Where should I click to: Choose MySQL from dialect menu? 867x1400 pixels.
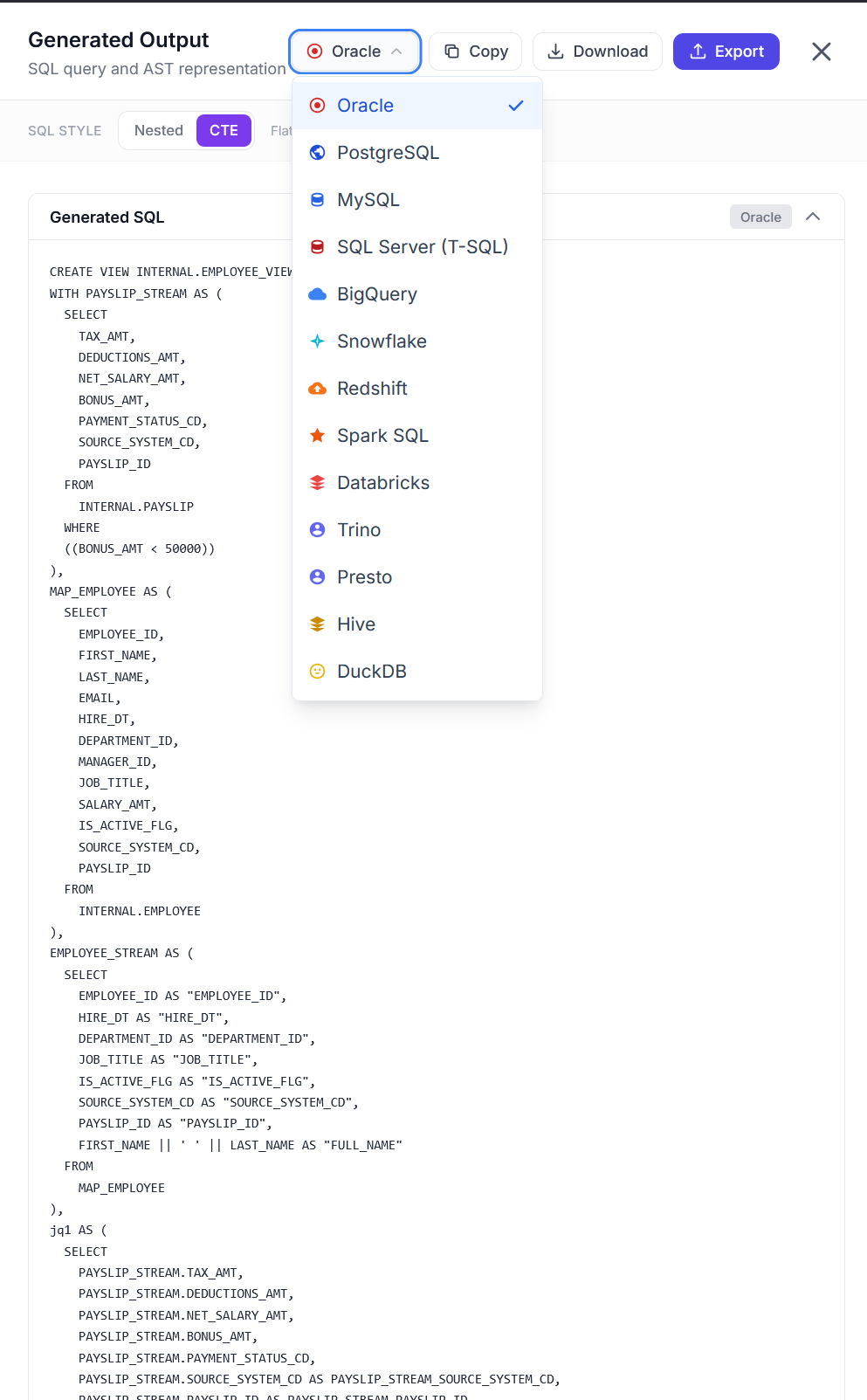(x=417, y=200)
